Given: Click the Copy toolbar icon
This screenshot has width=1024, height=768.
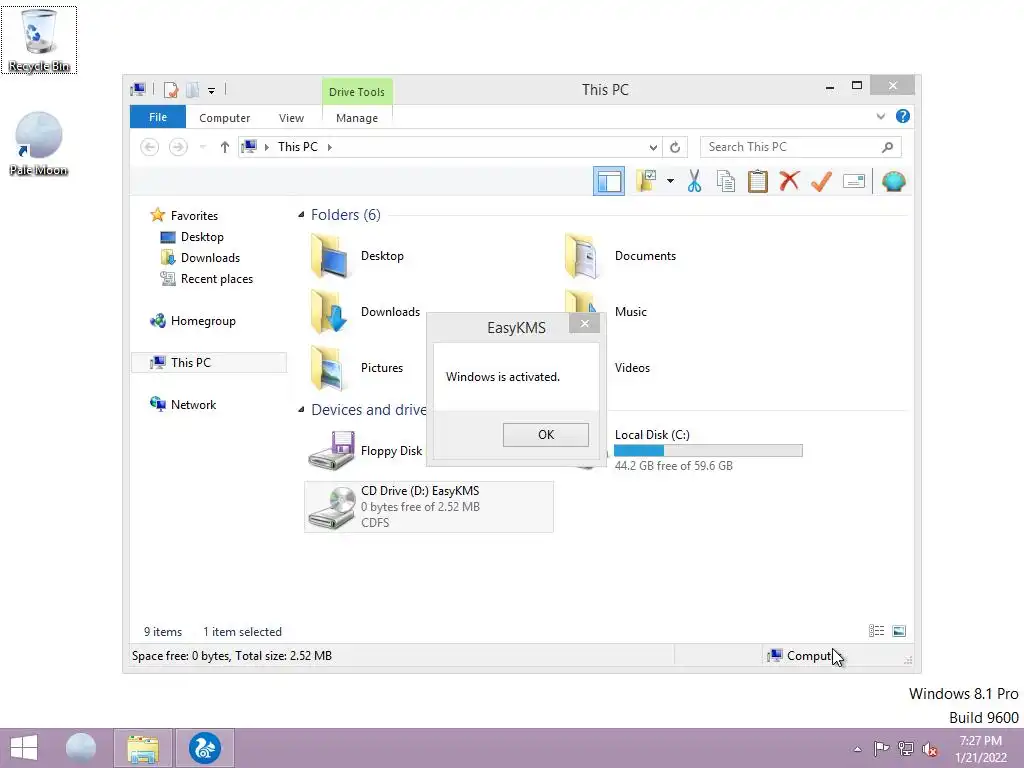Looking at the screenshot, I should [726, 181].
